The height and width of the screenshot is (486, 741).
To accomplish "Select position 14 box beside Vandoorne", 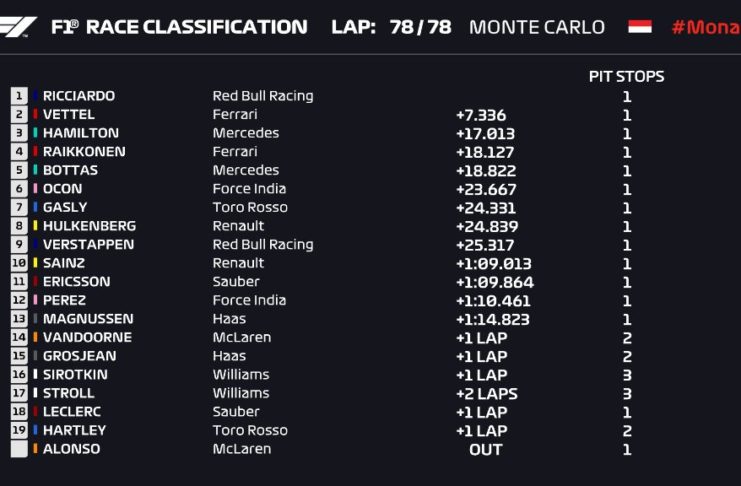I will pos(19,337).
